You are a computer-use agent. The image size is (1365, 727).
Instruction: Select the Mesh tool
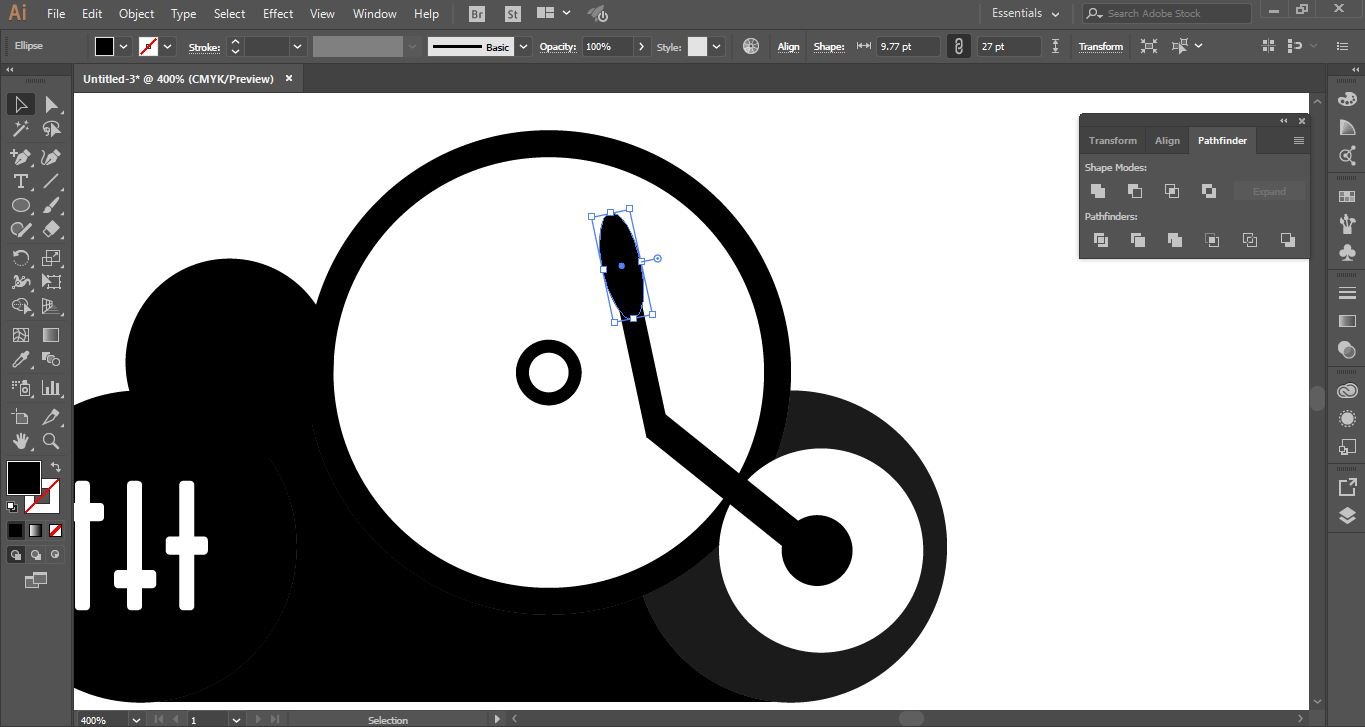point(20,335)
